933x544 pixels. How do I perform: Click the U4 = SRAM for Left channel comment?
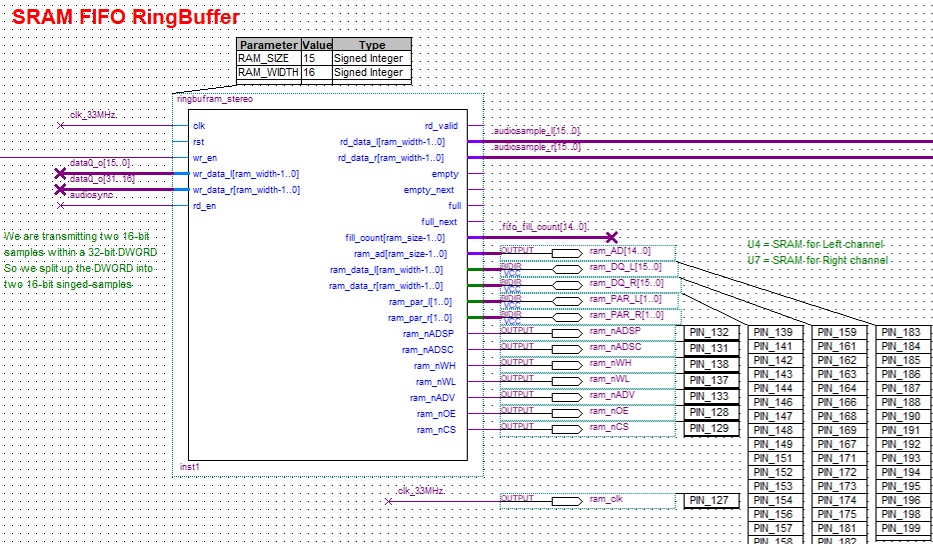[815, 245]
